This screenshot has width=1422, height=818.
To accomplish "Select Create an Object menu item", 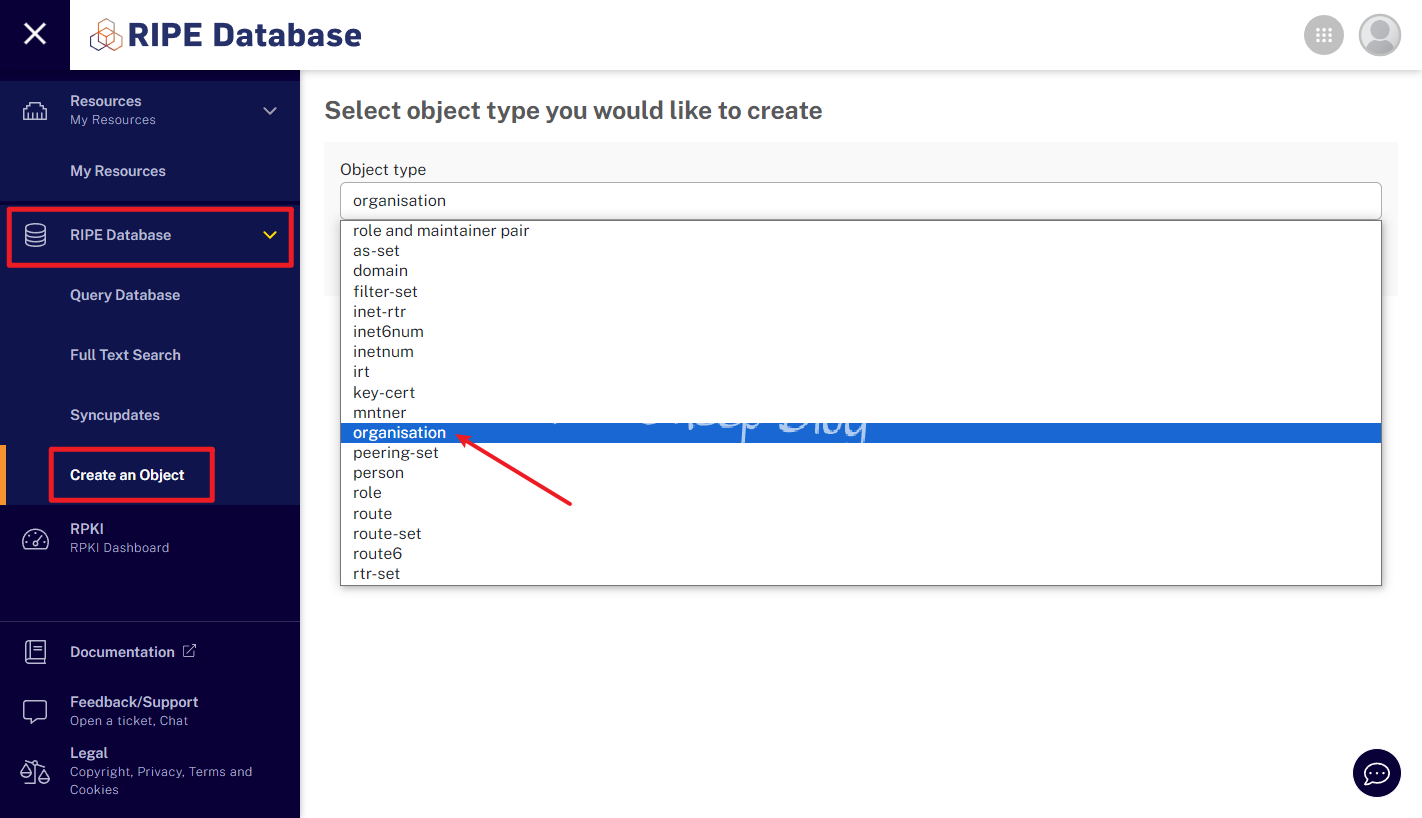I will (127, 475).
